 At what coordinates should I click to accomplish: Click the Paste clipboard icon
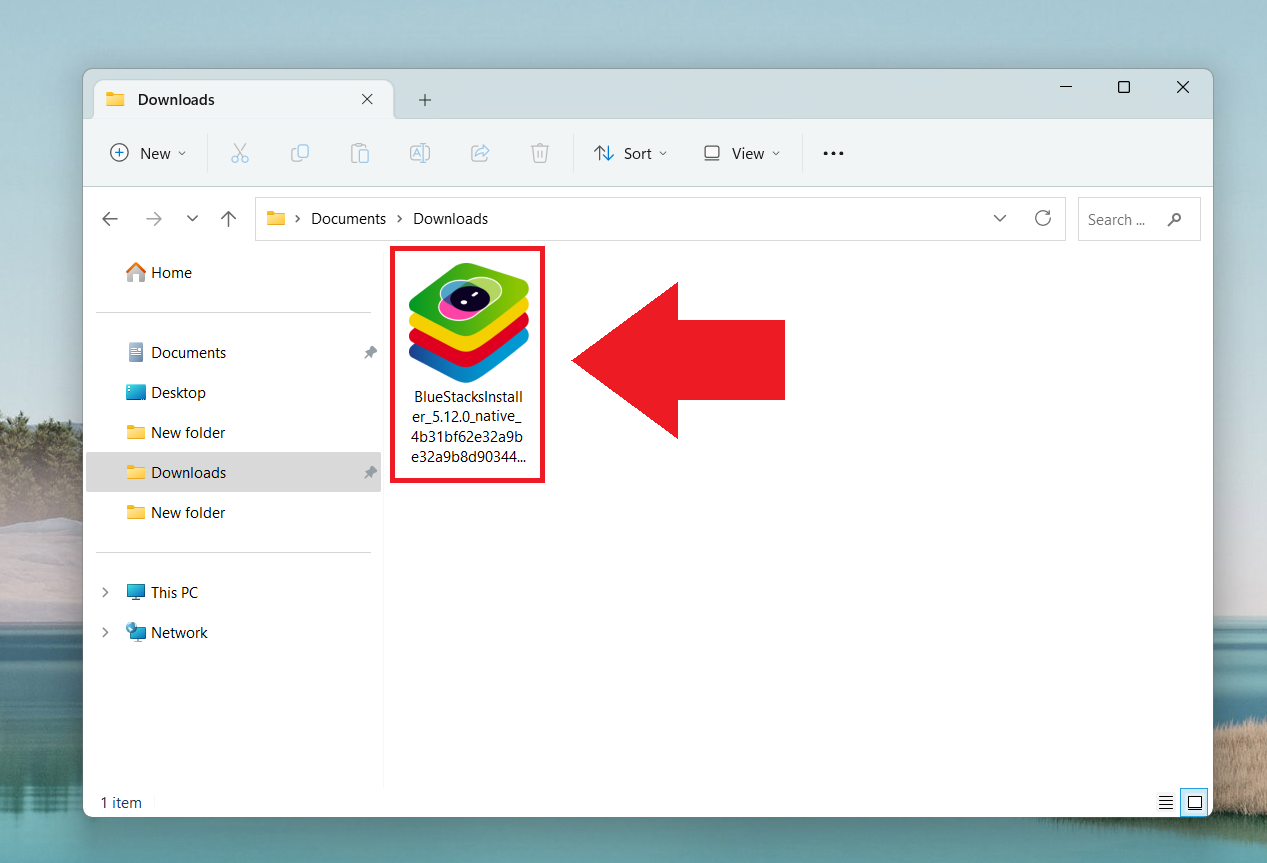click(359, 153)
